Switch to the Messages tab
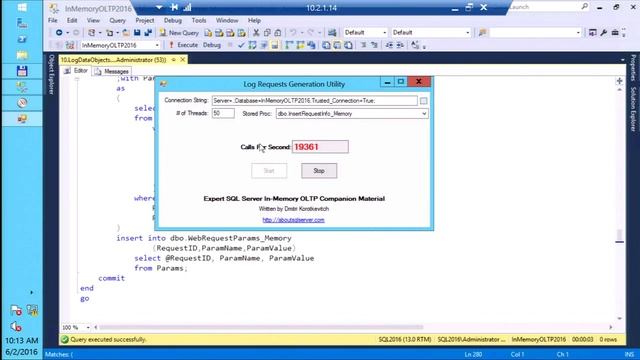Image resolution: width=640 pixels, height=360 pixels. pyautogui.click(x=112, y=71)
